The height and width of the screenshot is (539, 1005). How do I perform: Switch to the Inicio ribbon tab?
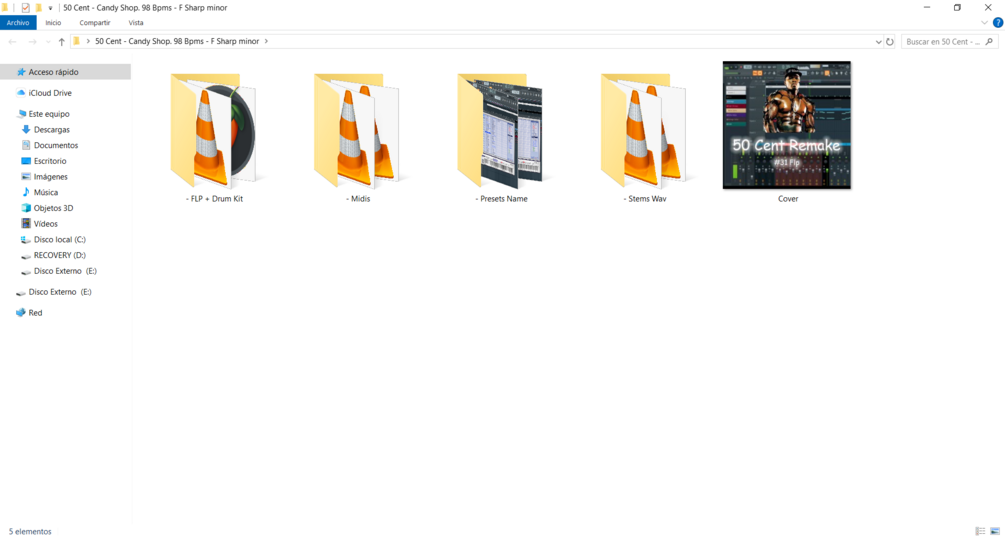pyautogui.click(x=53, y=22)
